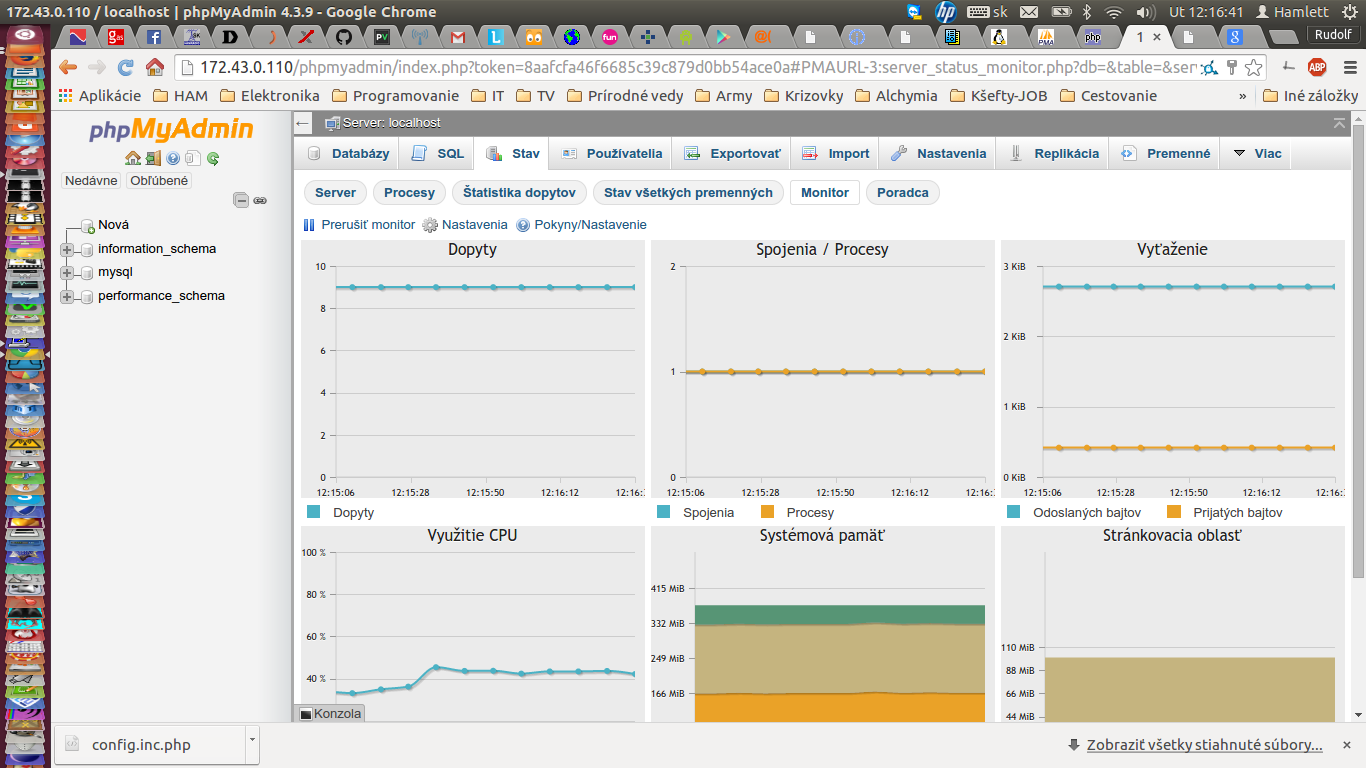
Task: Expand the mysql database node
Action: [x=67, y=272]
